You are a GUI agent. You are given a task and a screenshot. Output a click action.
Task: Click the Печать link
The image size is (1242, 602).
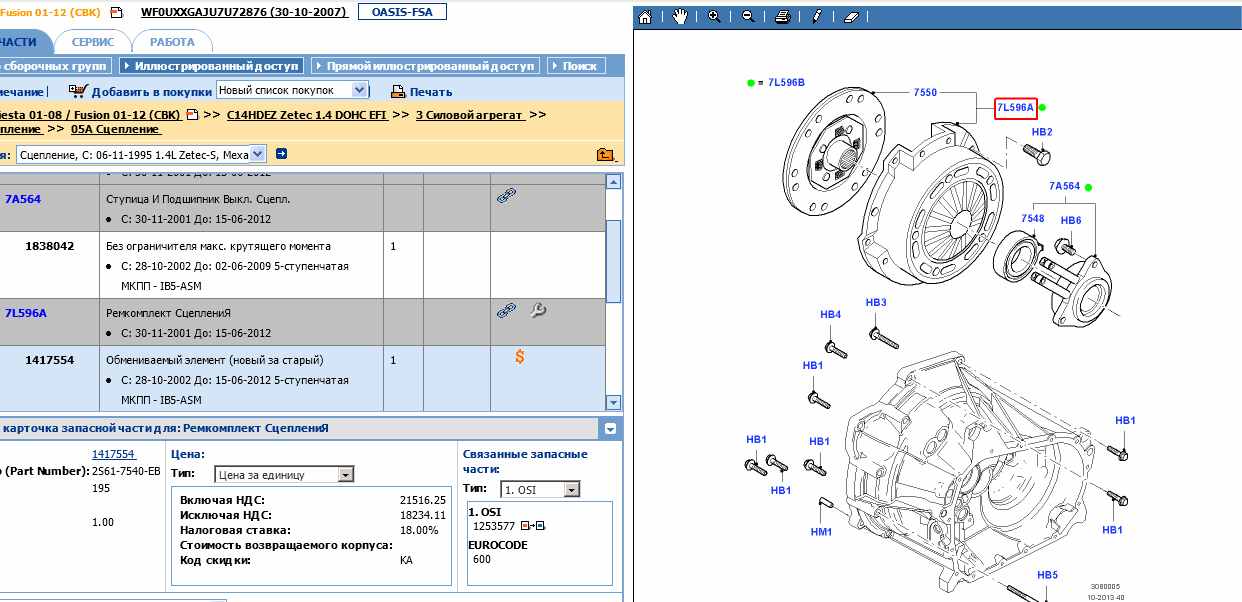[431, 92]
